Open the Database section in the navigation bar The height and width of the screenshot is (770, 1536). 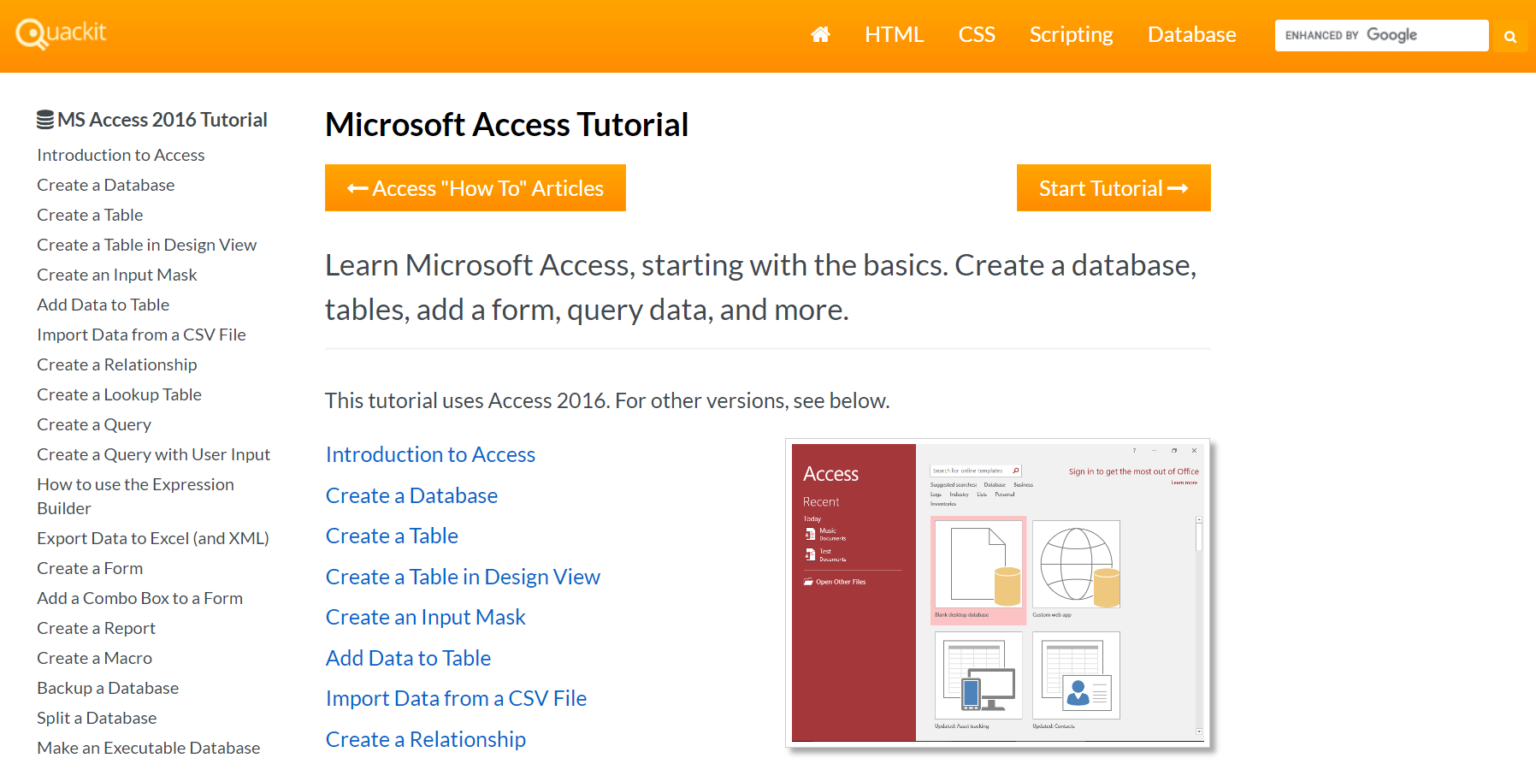click(1191, 34)
